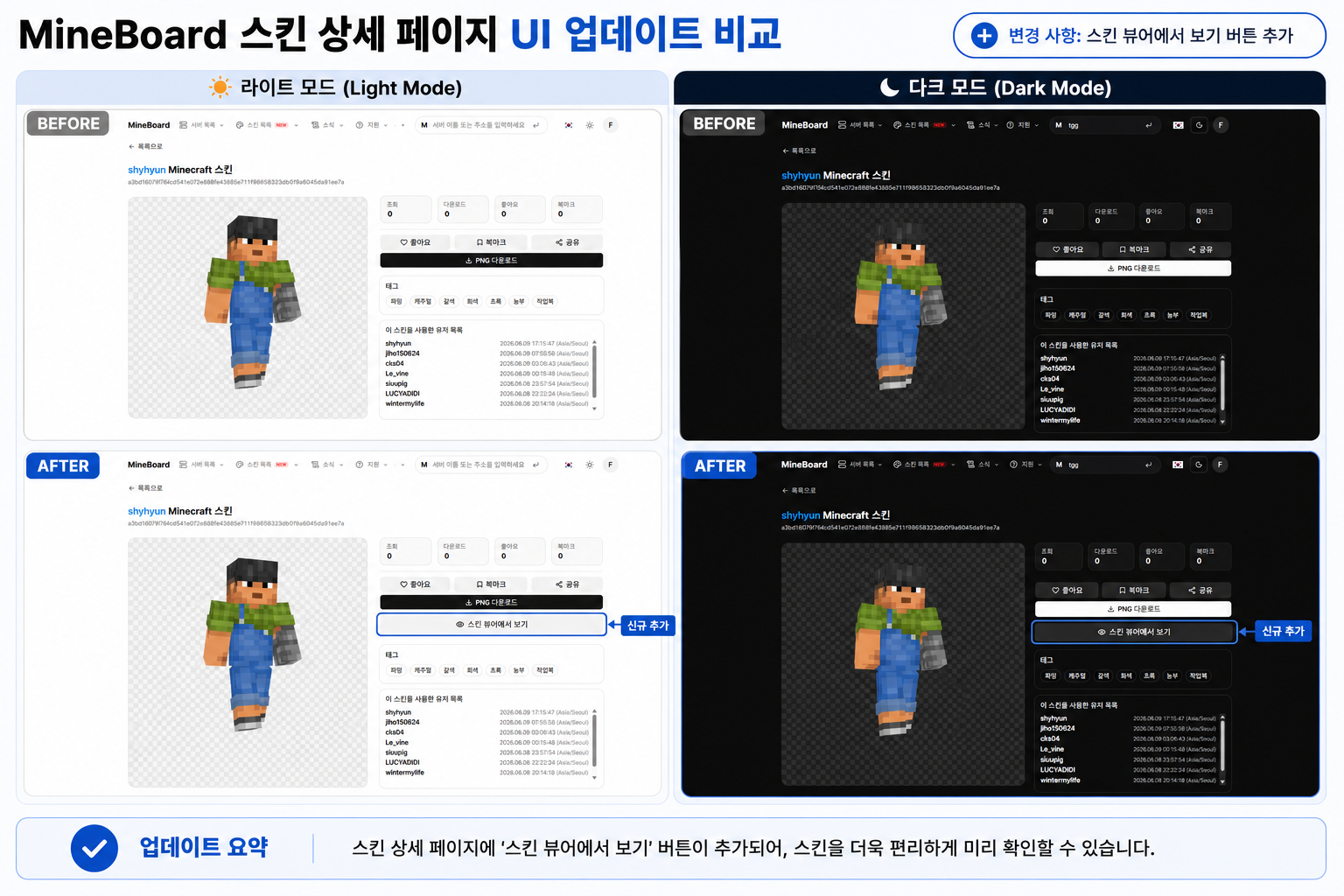This screenshot has width=1344, height=896.
Task: Click Korean flag language icon in light BEFORE panel
Action: click(x=569, y=125)
